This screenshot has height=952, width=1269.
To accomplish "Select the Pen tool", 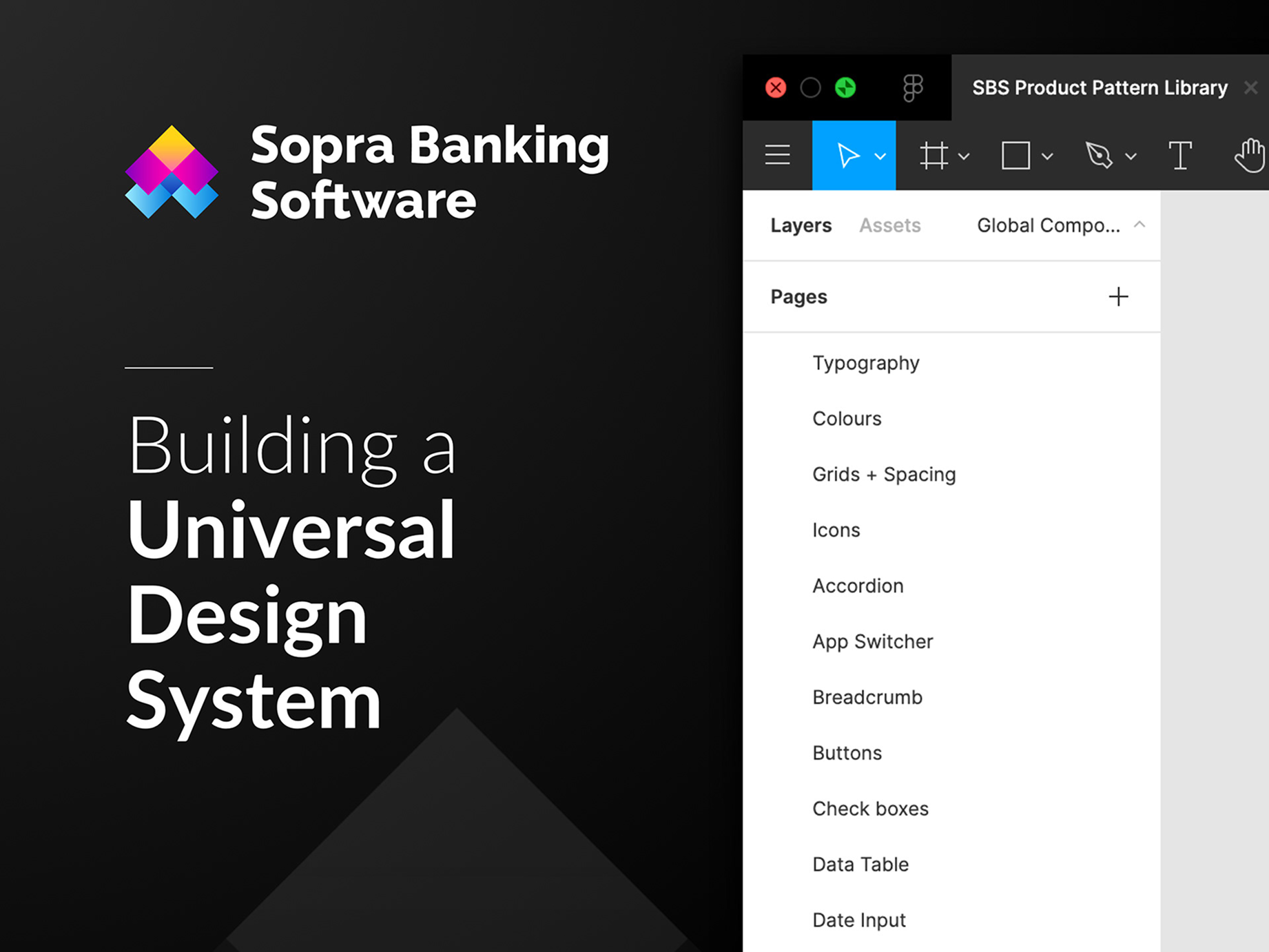I will click(1099, 156).
